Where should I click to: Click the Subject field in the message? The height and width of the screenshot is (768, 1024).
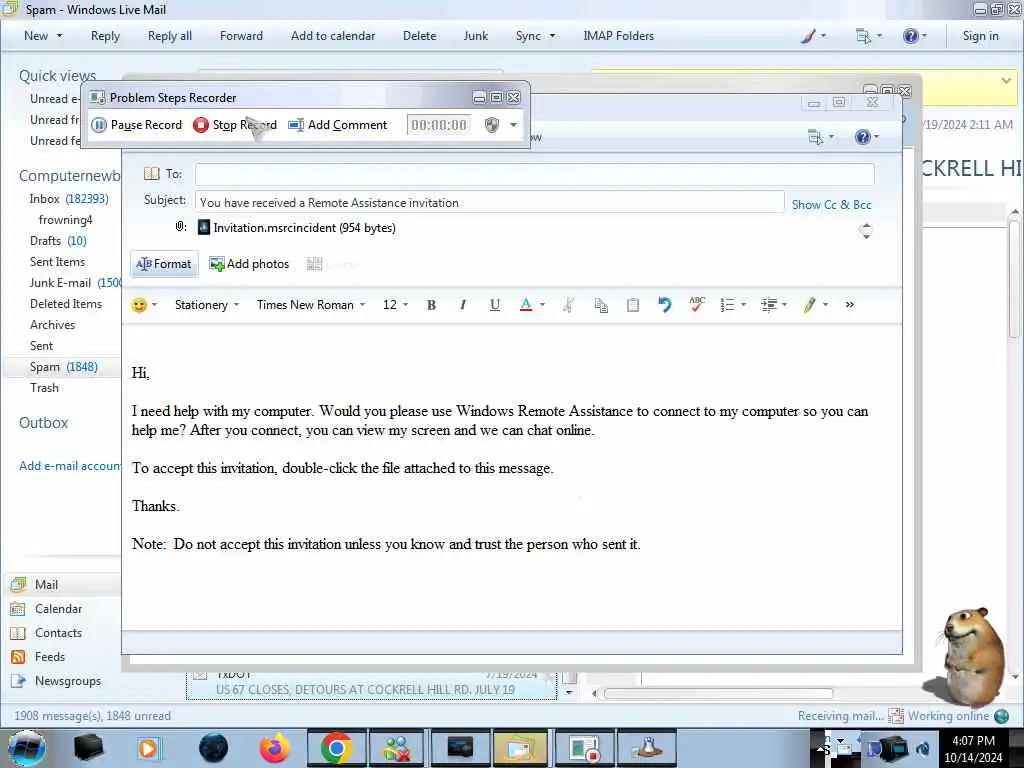pyautogui.click(x=489, y=202)
